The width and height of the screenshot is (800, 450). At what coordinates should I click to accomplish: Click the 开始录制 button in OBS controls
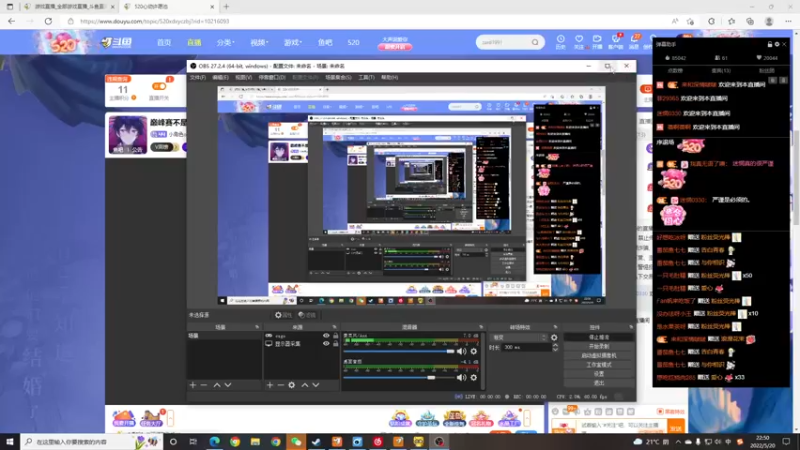[x=599, y=346]
